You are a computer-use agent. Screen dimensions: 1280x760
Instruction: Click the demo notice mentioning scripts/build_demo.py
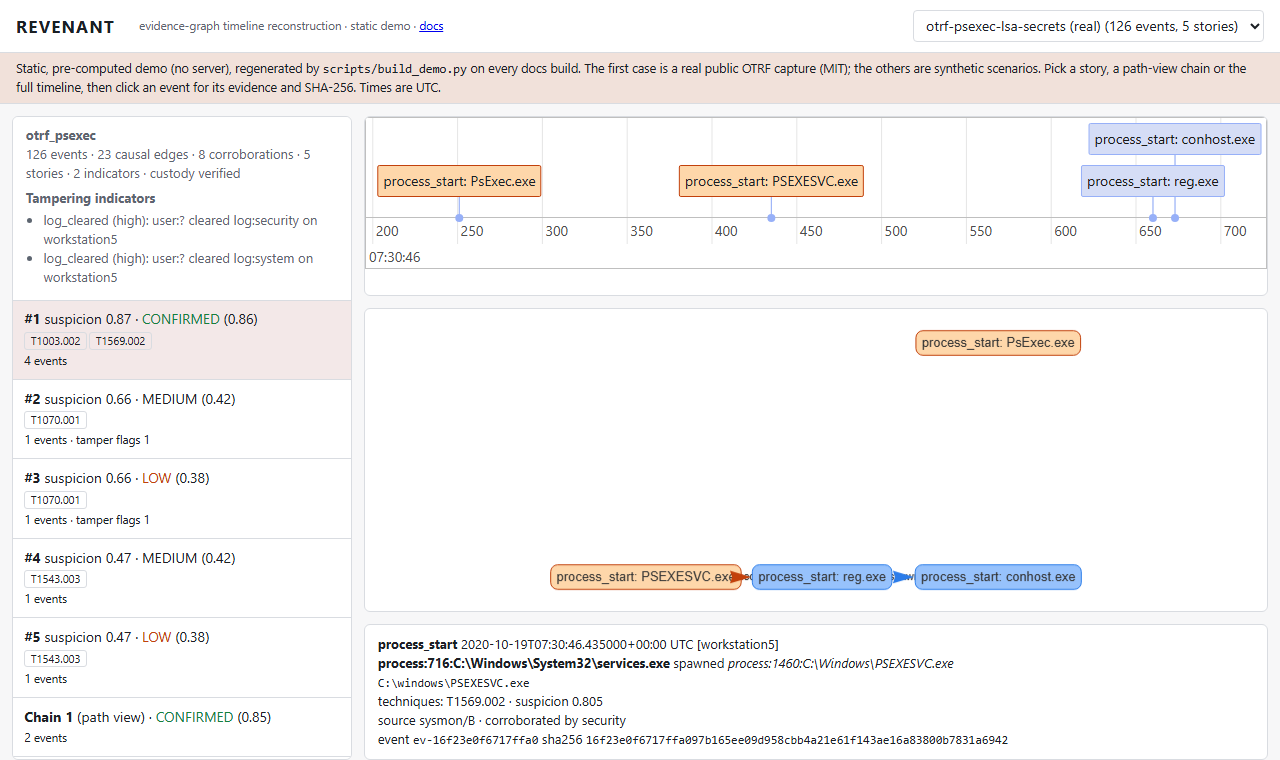pos(640,78)
